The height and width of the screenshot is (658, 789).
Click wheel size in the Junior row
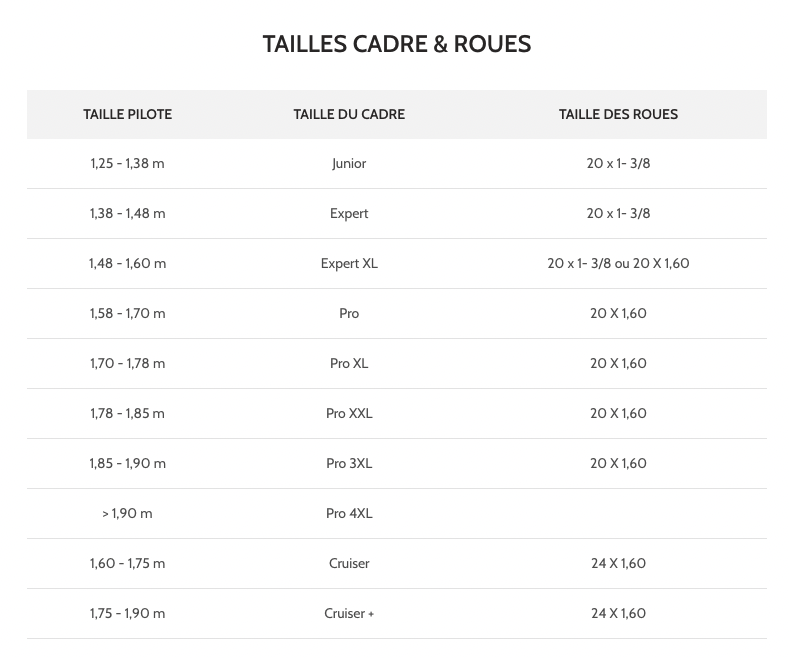(618, 163)
